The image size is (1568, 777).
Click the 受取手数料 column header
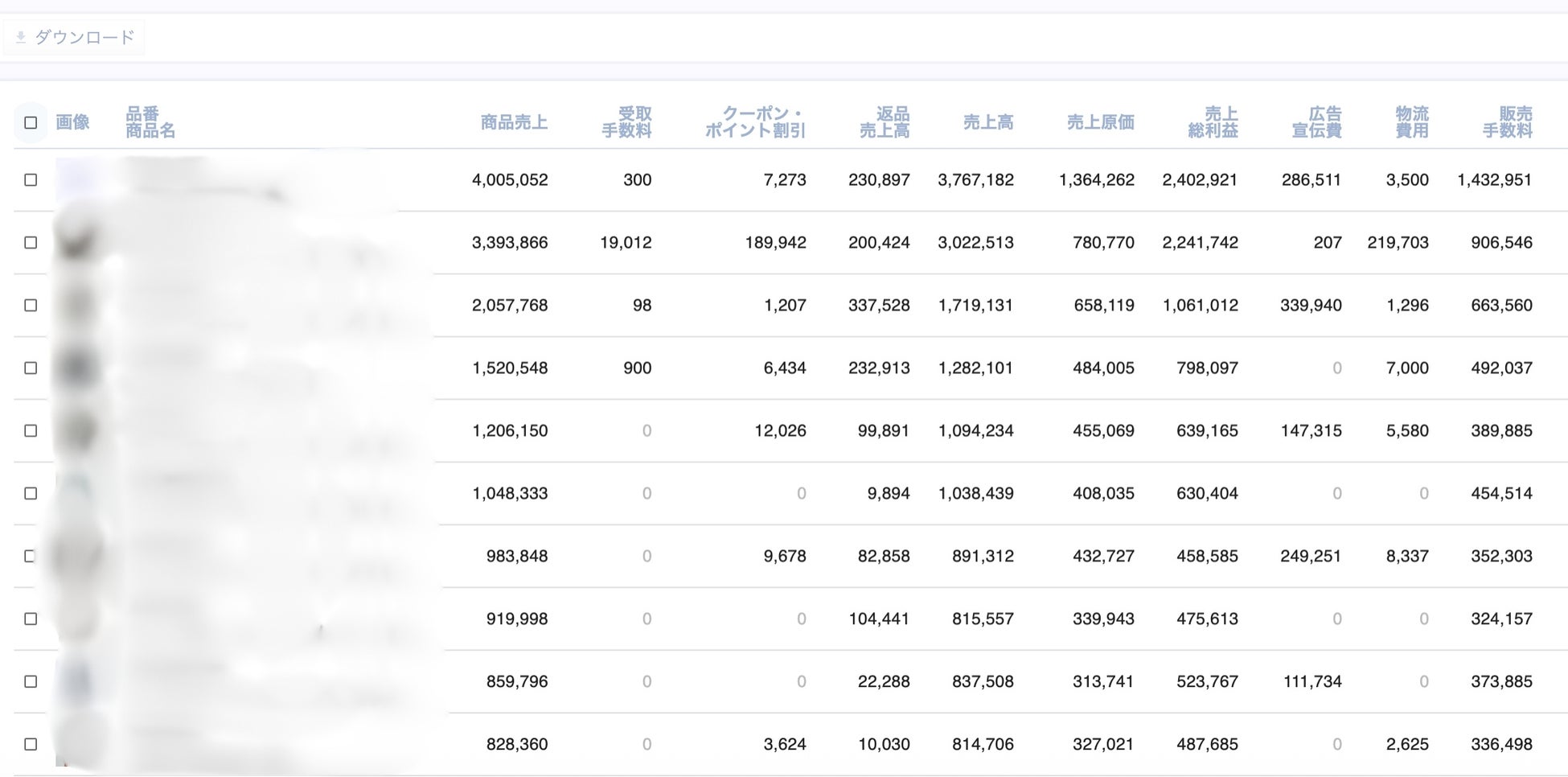(x=626, y=123)
